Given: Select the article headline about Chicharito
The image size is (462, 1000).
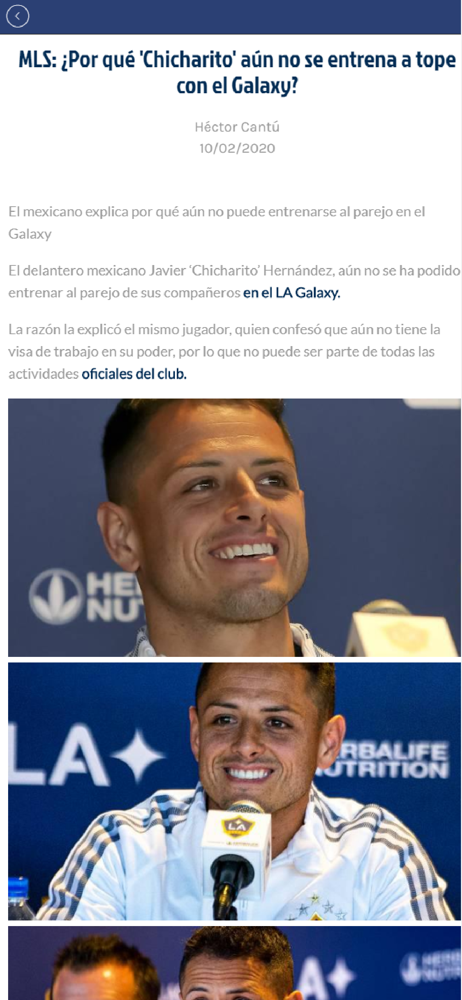Looking at the screenshot, I should click(237, 73).
